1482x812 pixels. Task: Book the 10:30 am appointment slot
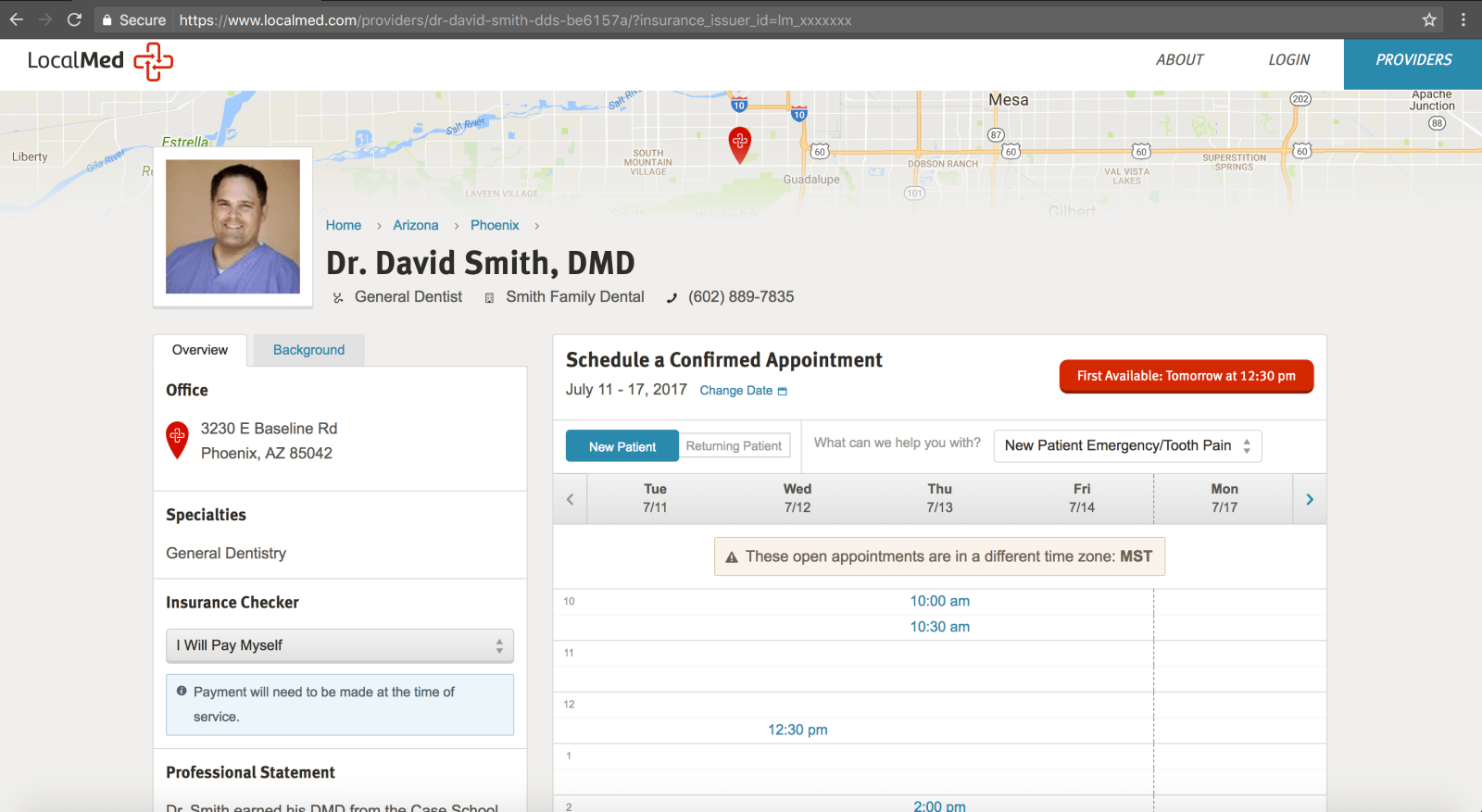pyautogui.click(x=939, y=627)
